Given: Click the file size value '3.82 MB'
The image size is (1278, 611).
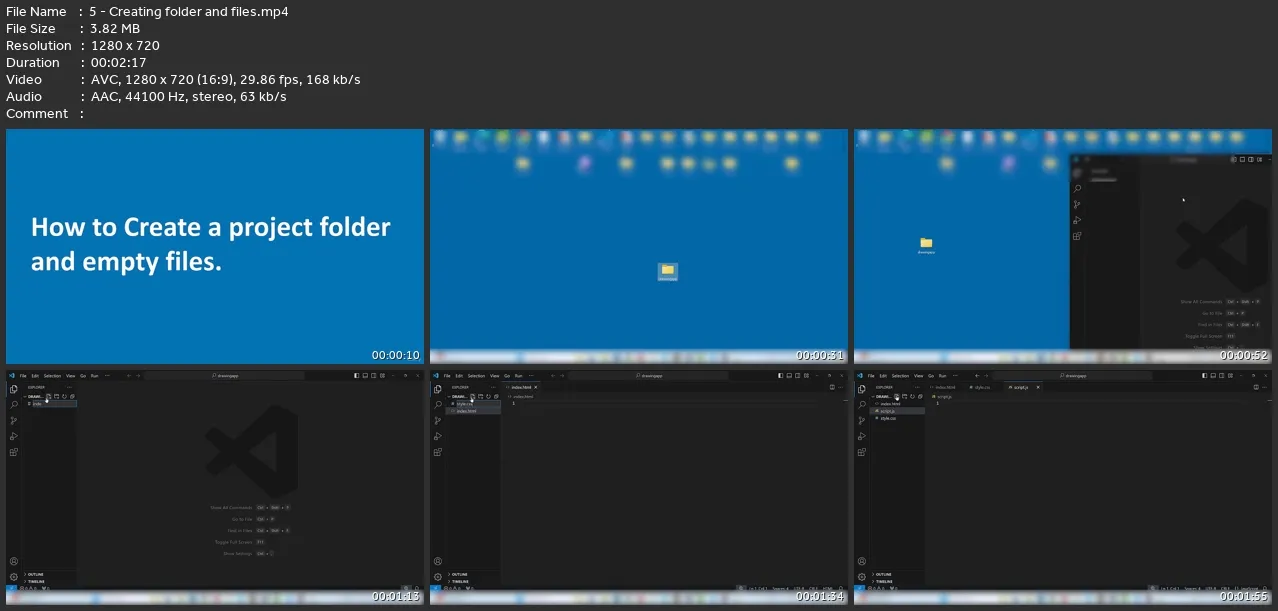Looking at the screenshot, I should 115,29.
